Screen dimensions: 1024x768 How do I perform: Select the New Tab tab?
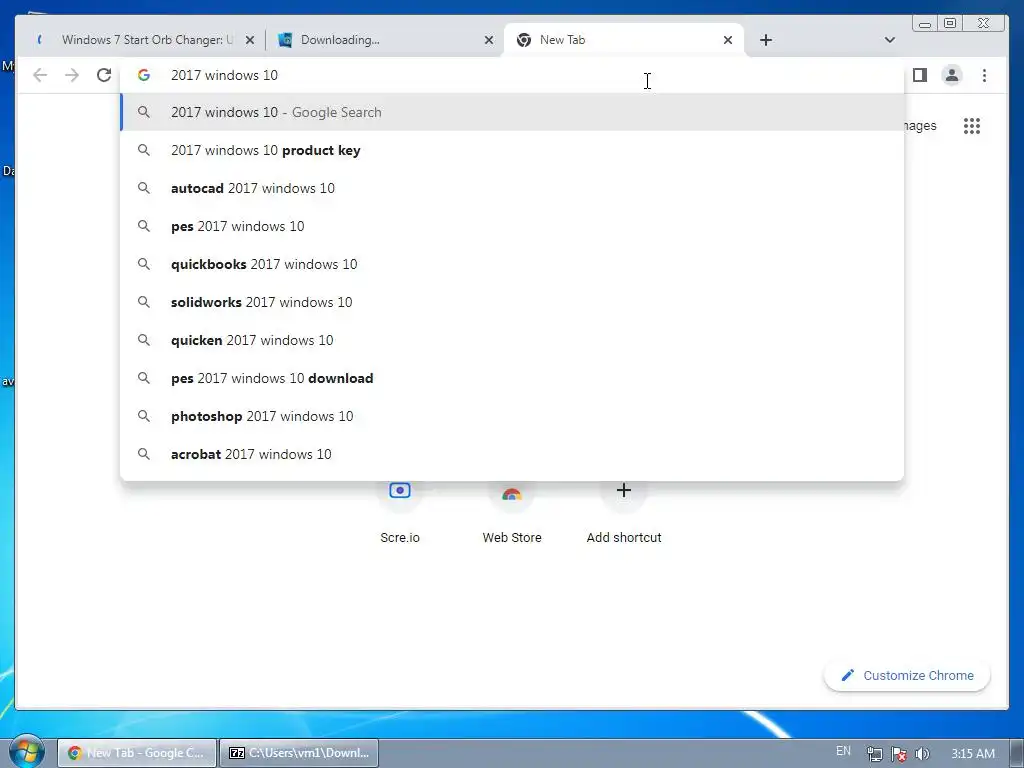pyautogui.click(x=623, y=40)
